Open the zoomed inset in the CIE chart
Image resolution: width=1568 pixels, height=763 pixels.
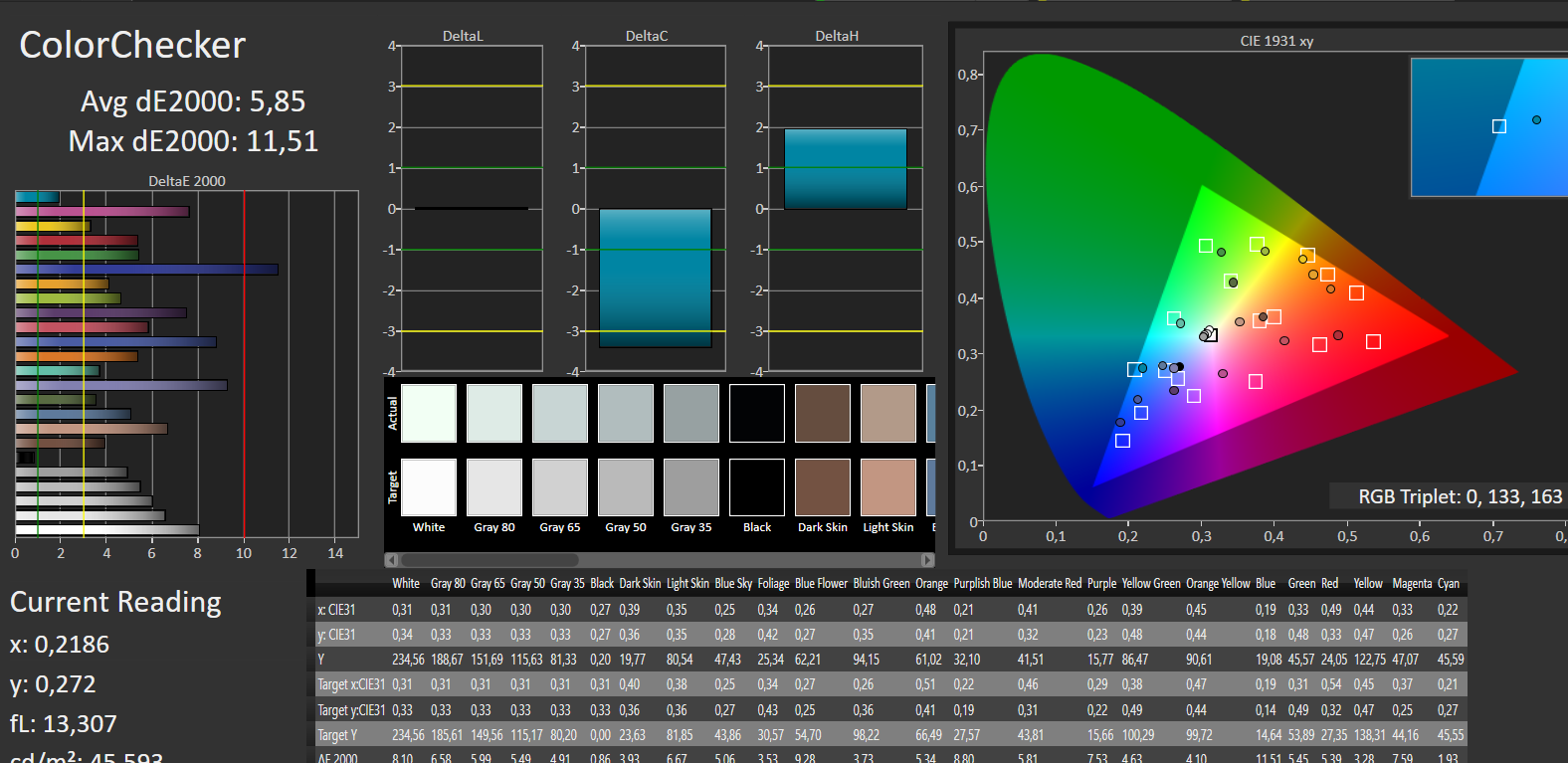(x=1488, y=127)
